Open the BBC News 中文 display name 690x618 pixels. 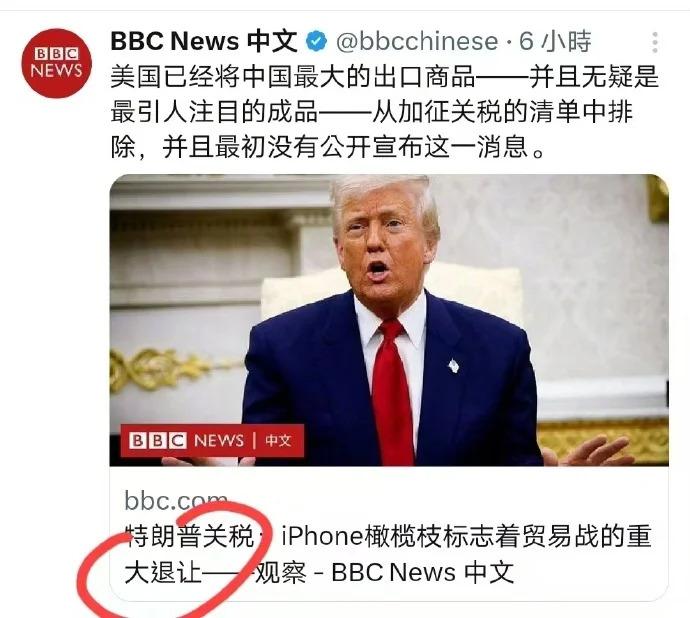tap(204, 41)
